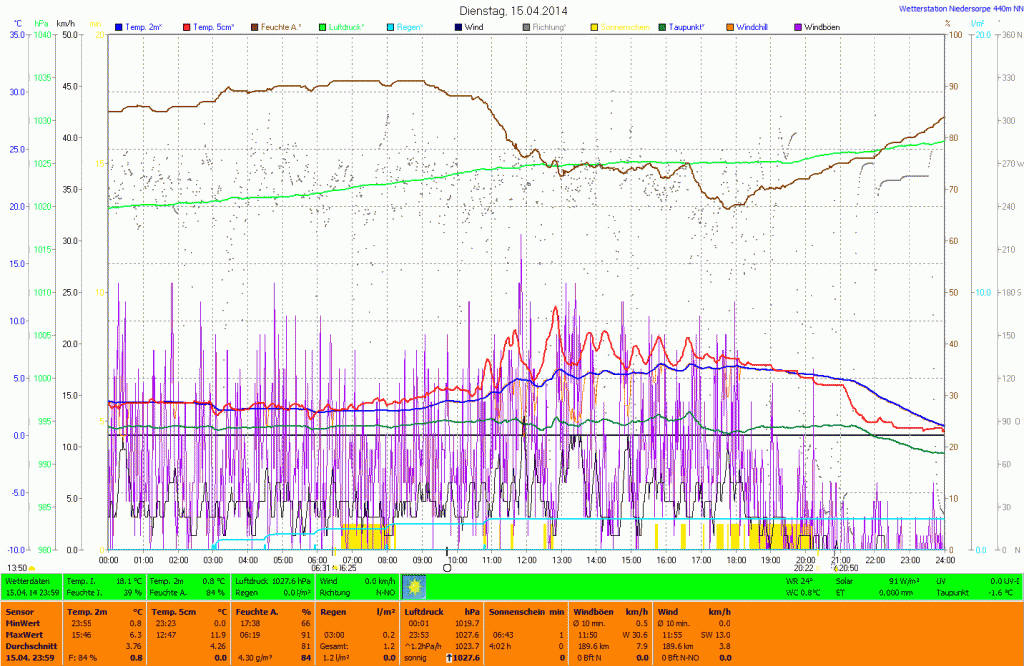The height and width of the screenshot is (666, 1024).
Task: Select the Sensor column header in table
Action: [x=18, y=610]
